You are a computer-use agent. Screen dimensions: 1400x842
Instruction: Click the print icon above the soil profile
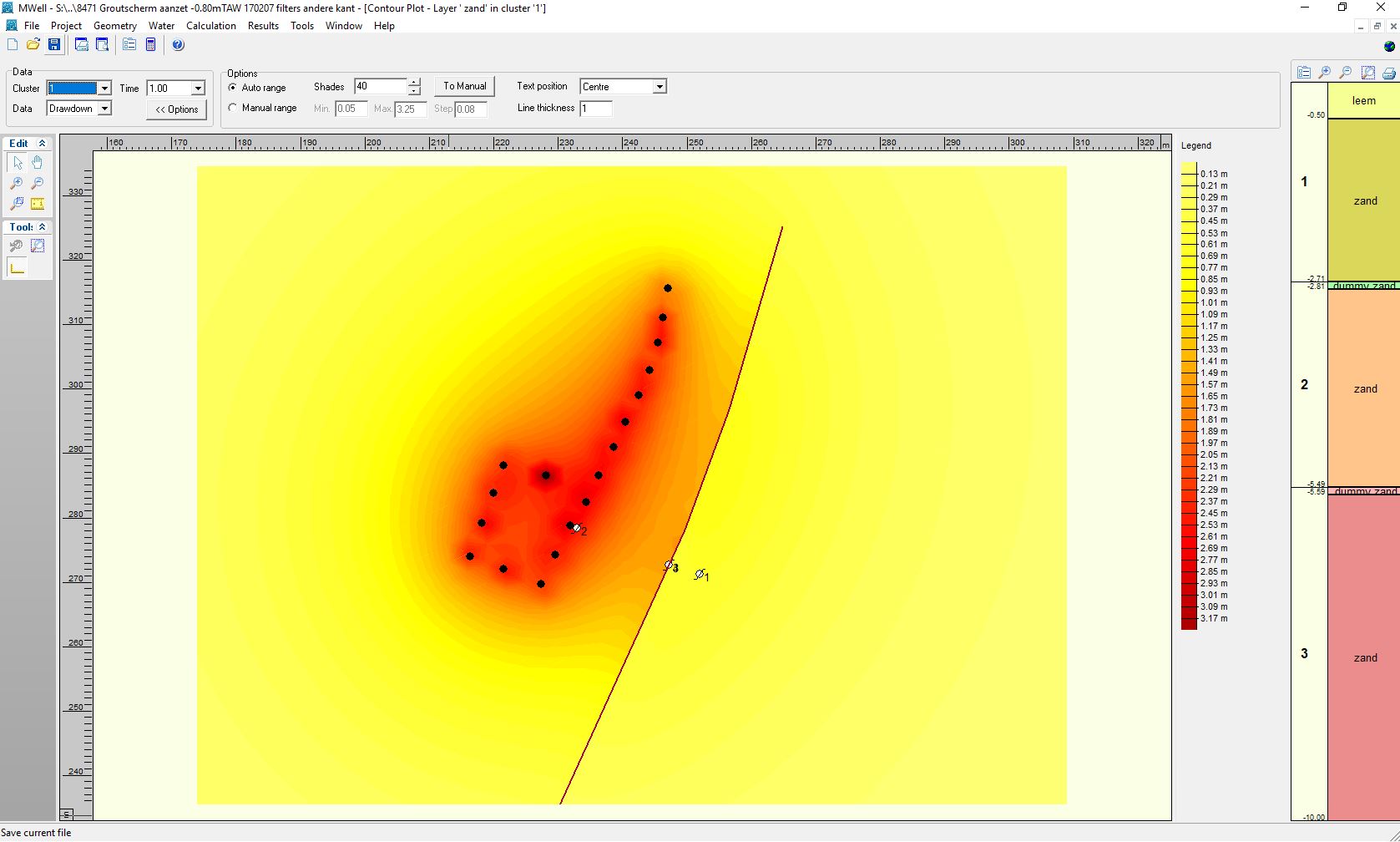point(1388,74)
